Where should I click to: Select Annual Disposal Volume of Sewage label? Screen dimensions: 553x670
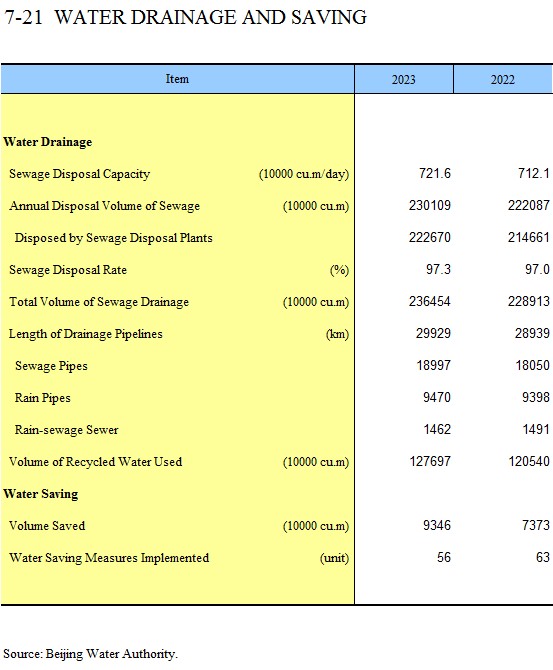pos(105,206)
